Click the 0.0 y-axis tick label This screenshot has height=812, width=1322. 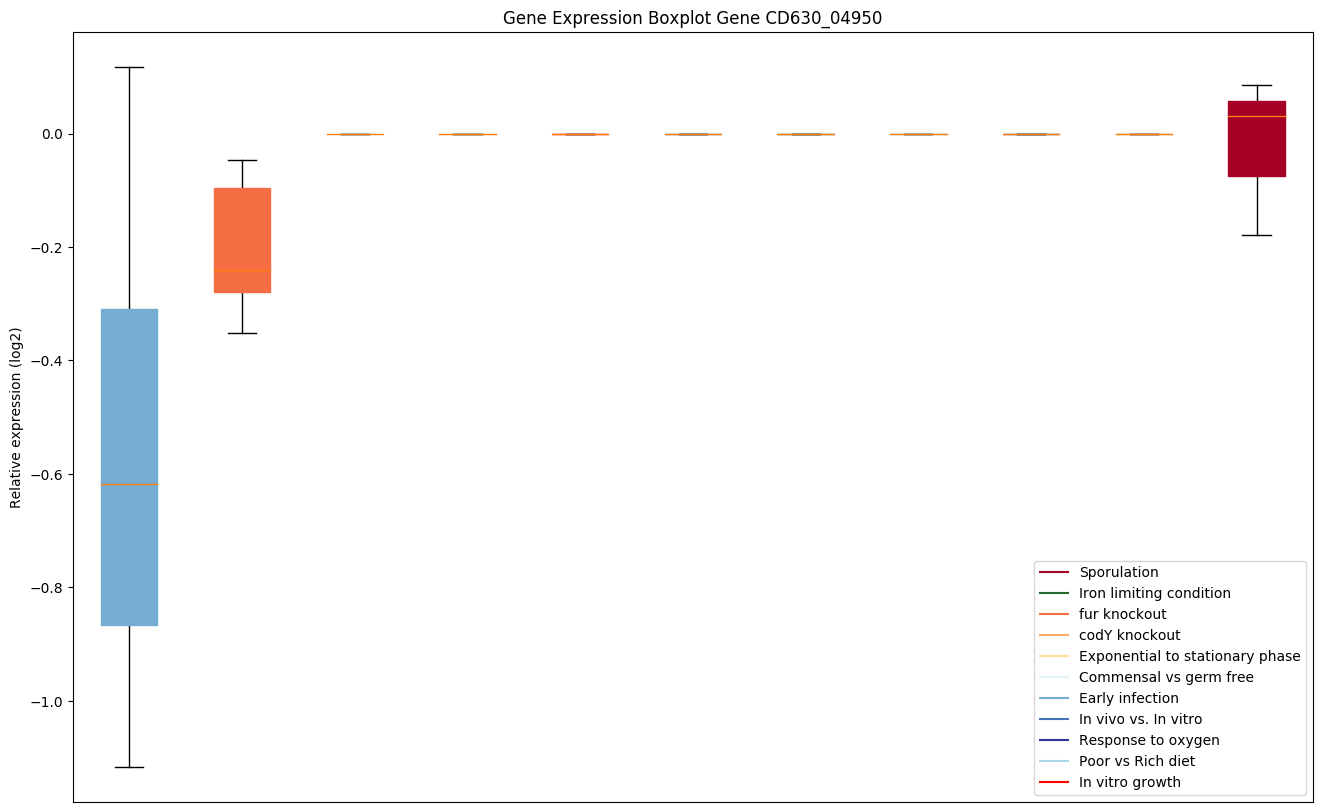48,134
